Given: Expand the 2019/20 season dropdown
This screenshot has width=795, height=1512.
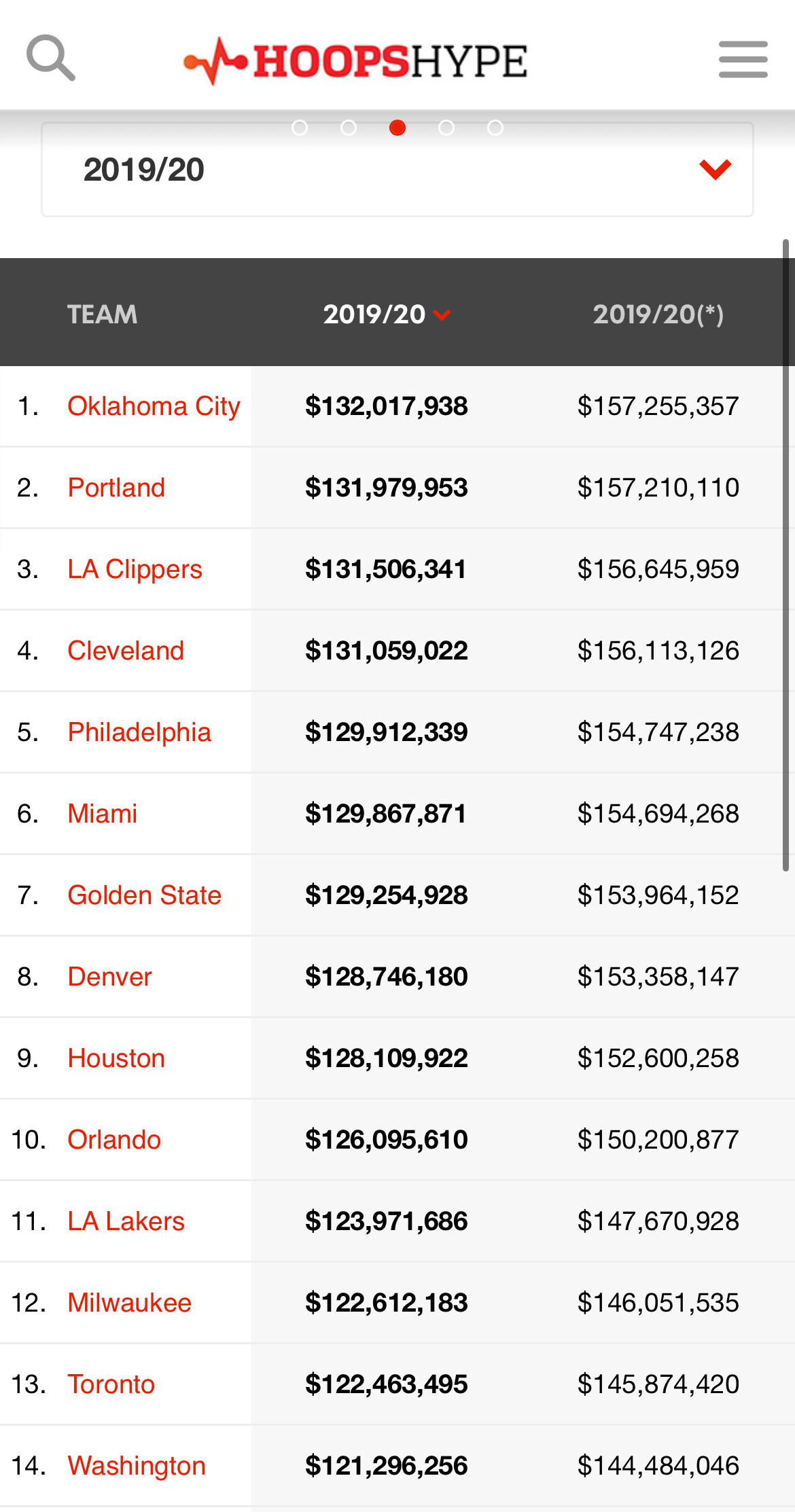Looking at the screenshot, I should 397,170.
